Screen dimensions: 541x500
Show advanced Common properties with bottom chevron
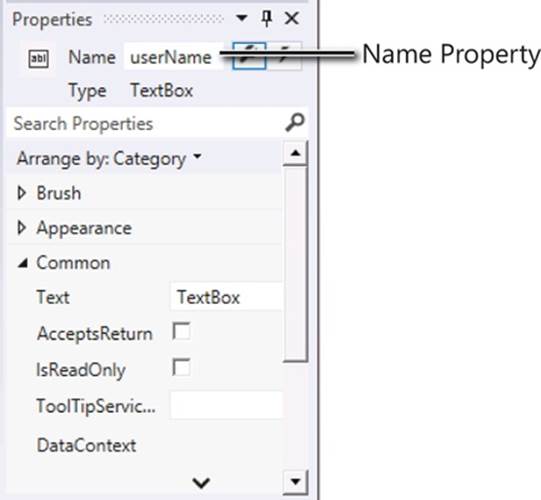(201, 482)
